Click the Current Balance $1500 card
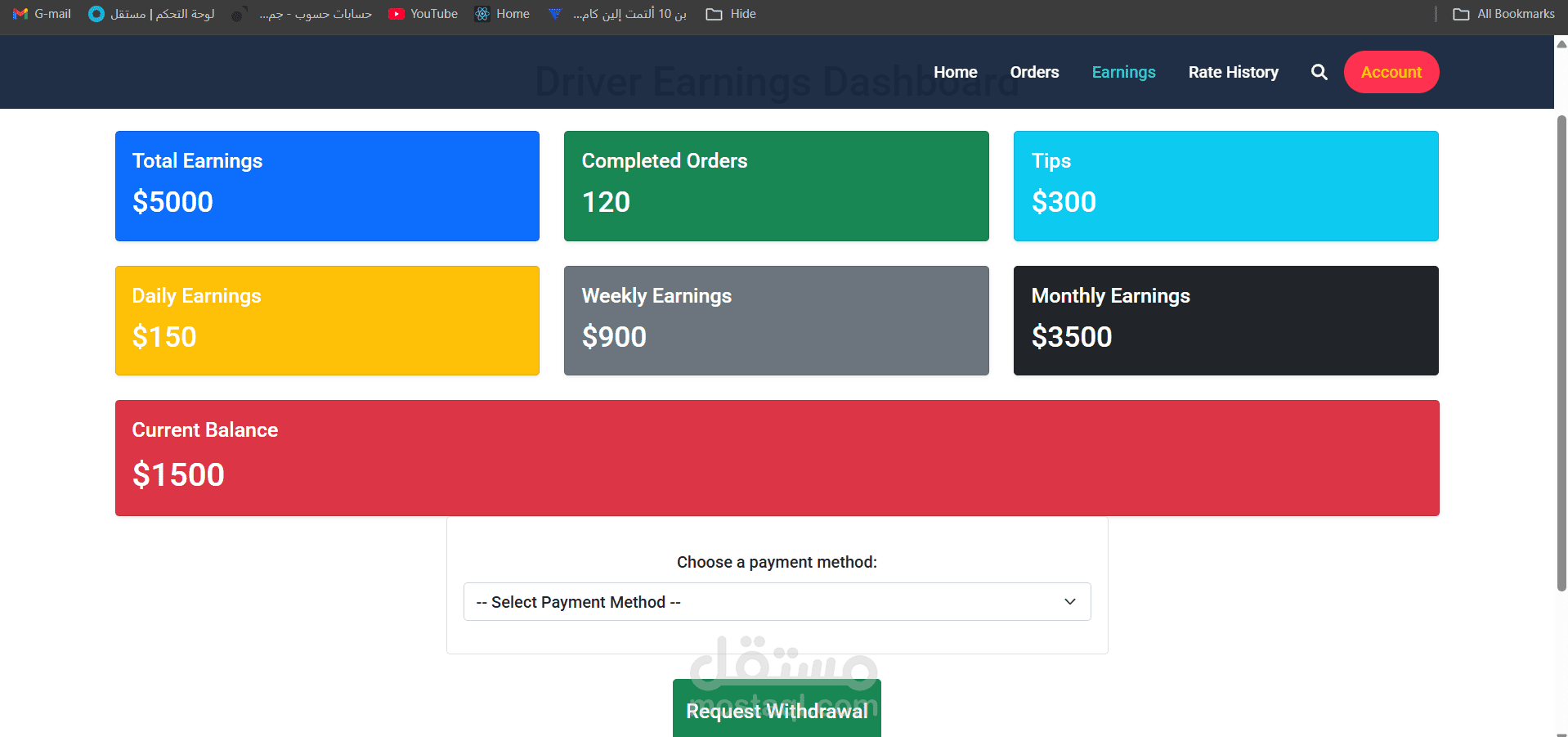 777,458
